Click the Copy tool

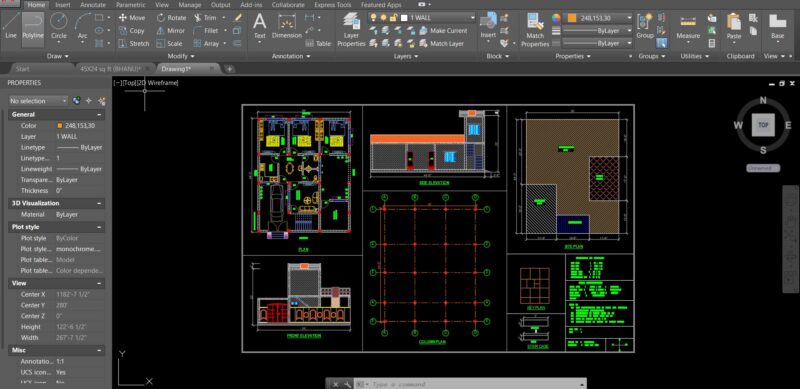pyautogui.click(x=132, y=31)
